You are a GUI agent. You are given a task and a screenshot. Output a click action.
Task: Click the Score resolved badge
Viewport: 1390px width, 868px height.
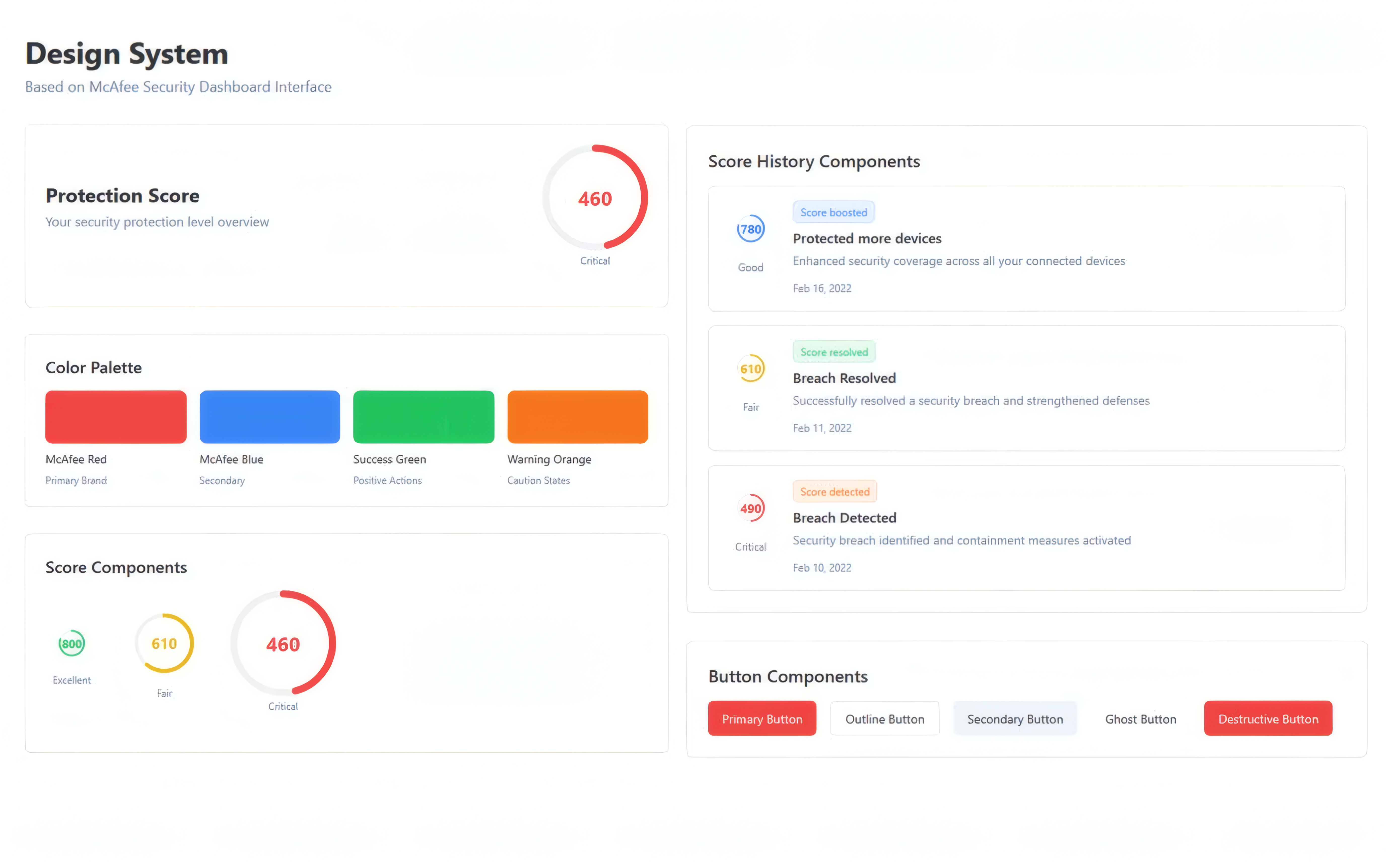pos(834,351)
